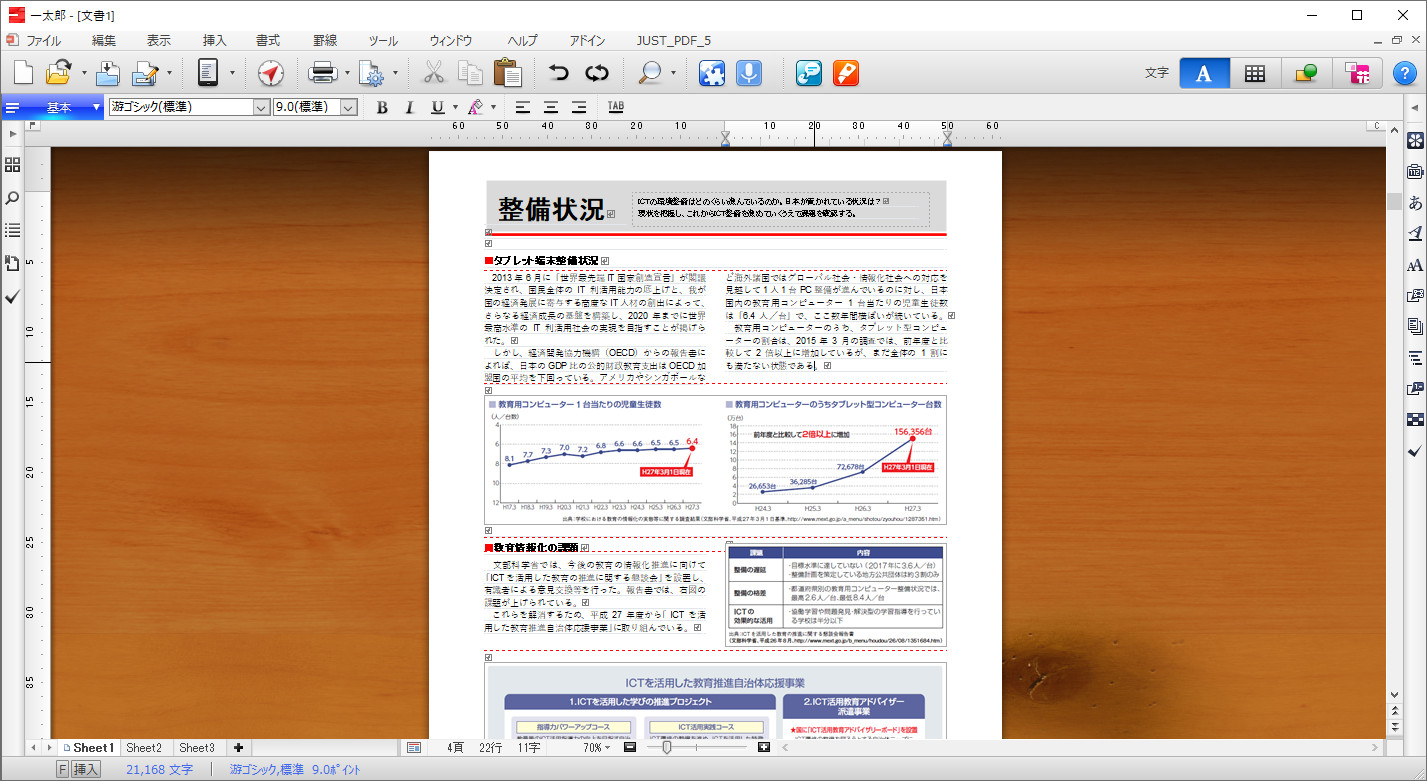Viewport: 1427px width, 781px height.
Task: Click the clipboard Paste icon
Action: pyautogui.click(x=507, y=73)
